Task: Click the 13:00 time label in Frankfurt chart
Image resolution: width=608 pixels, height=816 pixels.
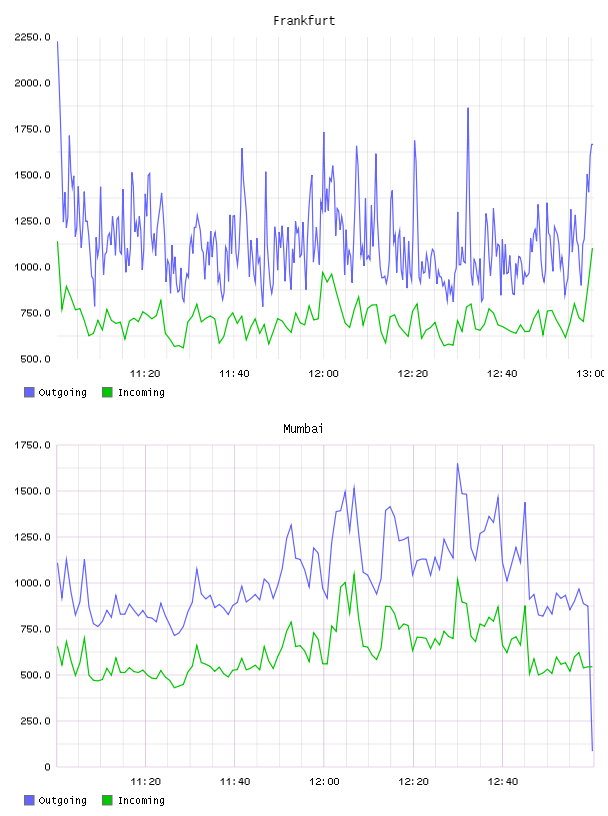Action: click(590, 374)
